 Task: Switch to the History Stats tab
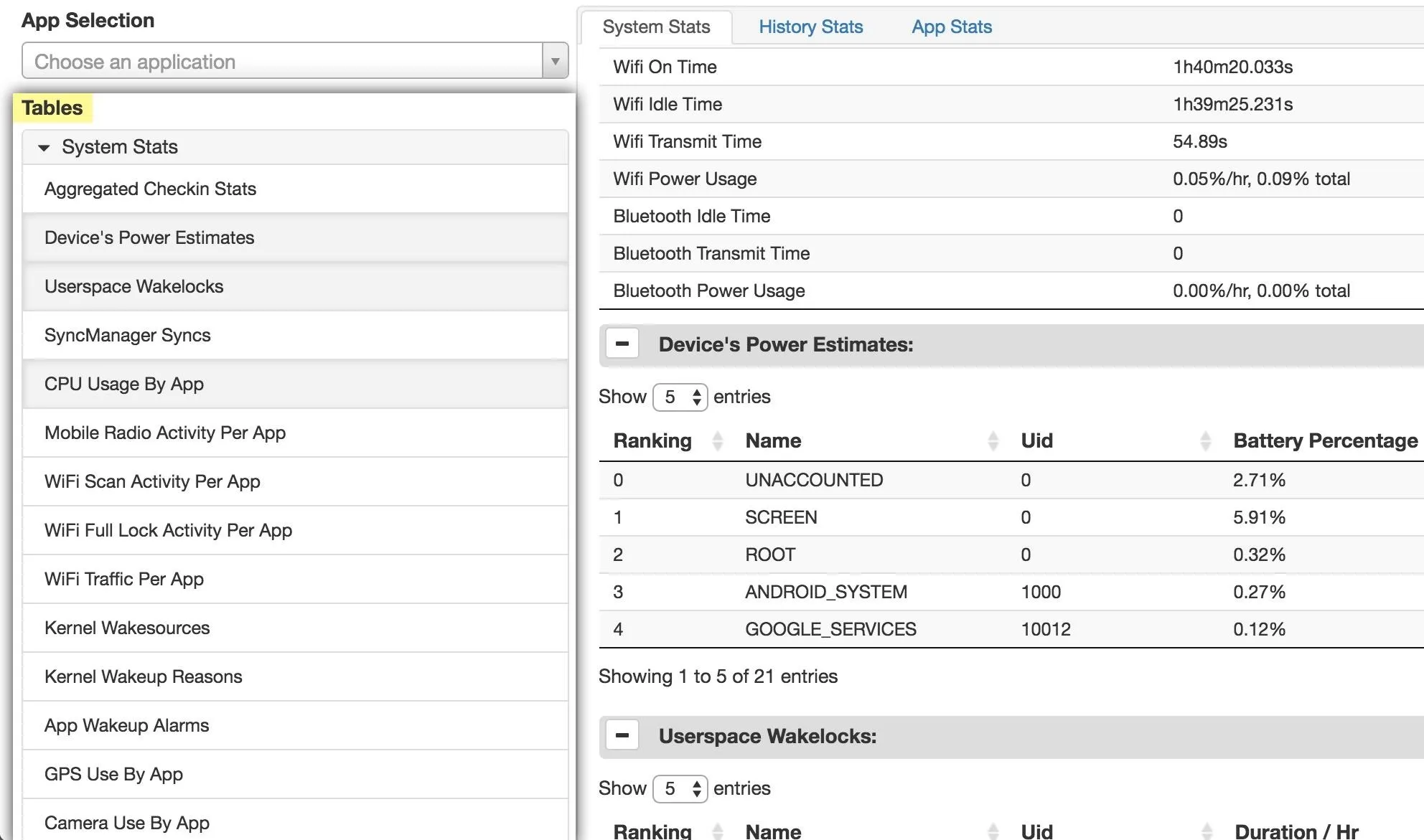pos(811,27)
